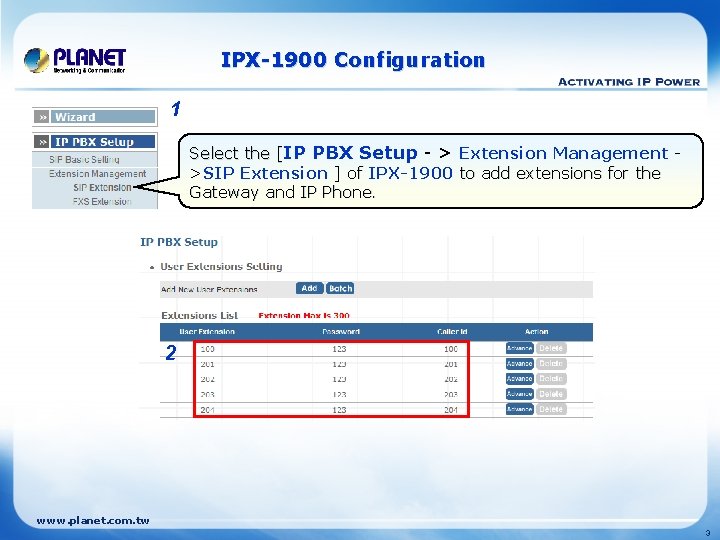Click the IPX-1900 Configuration title
Viewport: 720px width, 540px height.
[x=353, y=60]
